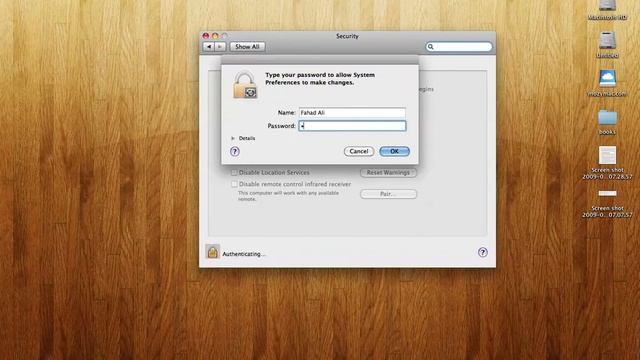Close the Security window with the red button
640x360 pixels.
[206, 36]
